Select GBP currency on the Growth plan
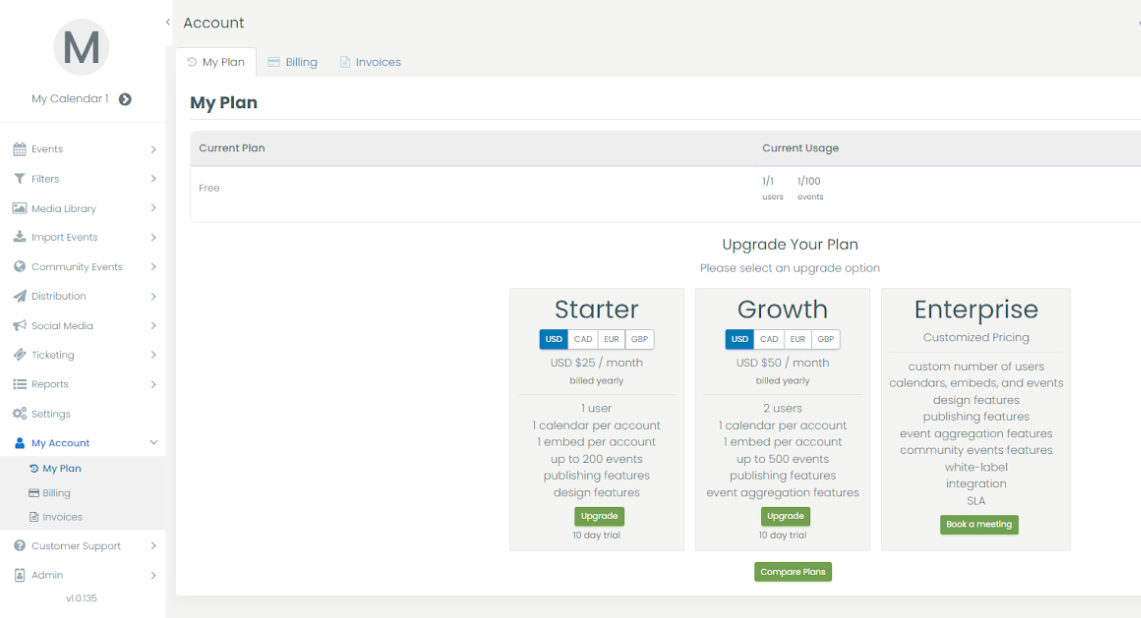1141x618 pixels. click(826, 339)
